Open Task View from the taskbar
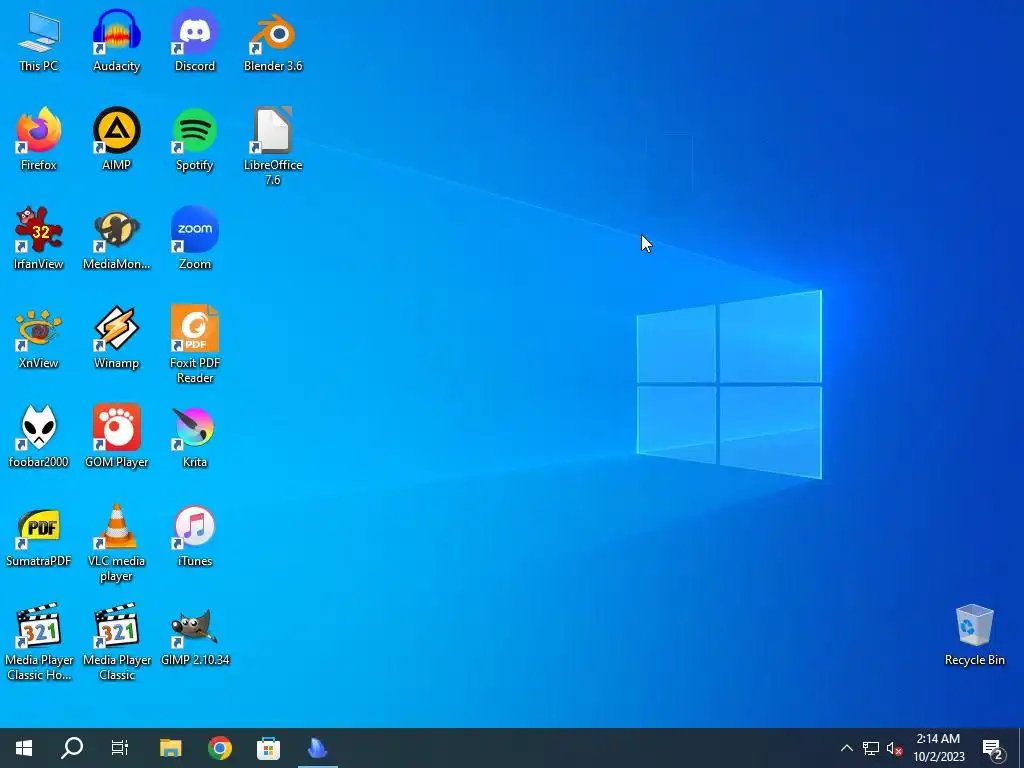The width and height of the screenshot is (1024, 768). point(120,748)
